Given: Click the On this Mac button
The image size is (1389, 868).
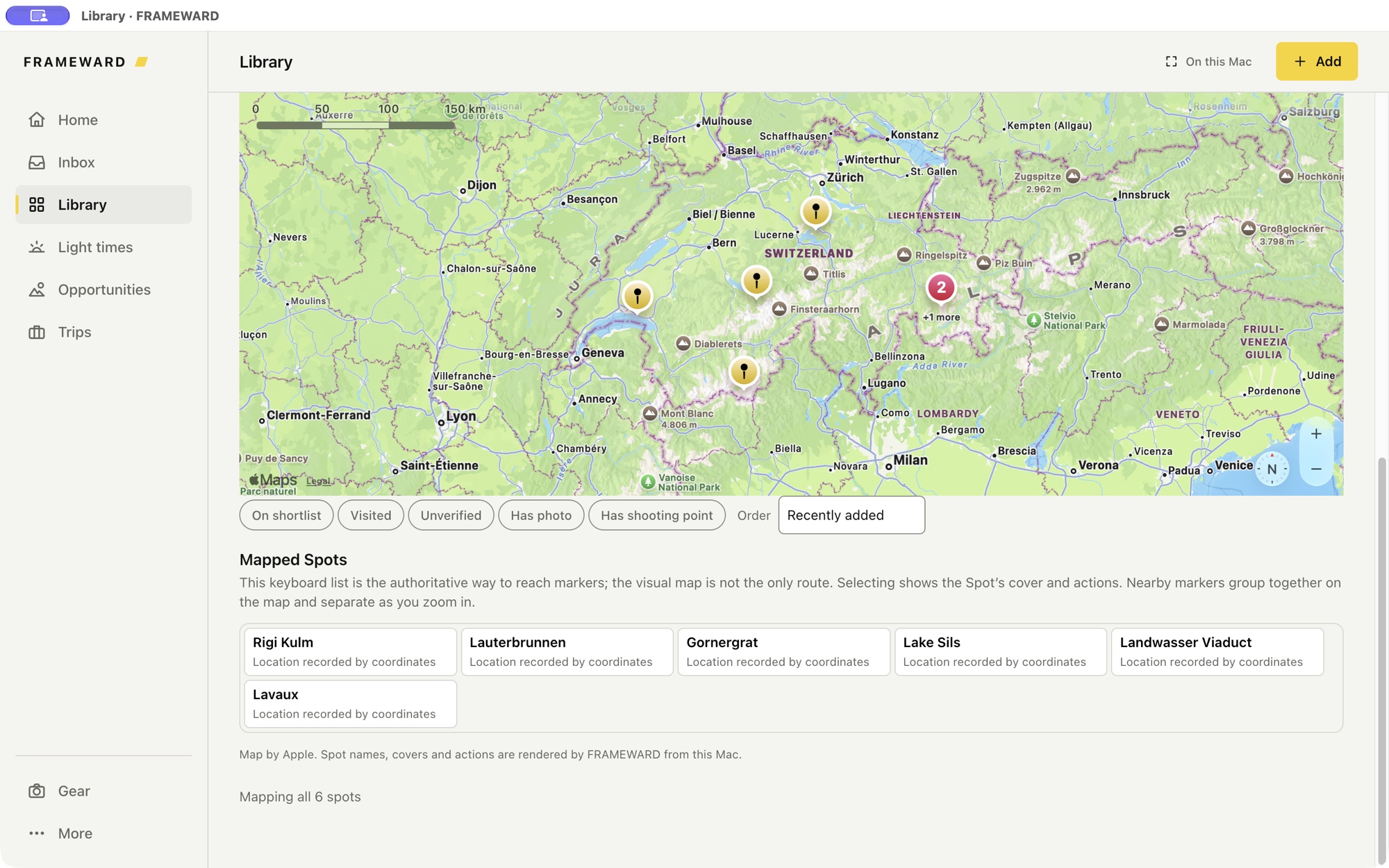Looking at the screenshot, I should click(x=1208, y=61).
